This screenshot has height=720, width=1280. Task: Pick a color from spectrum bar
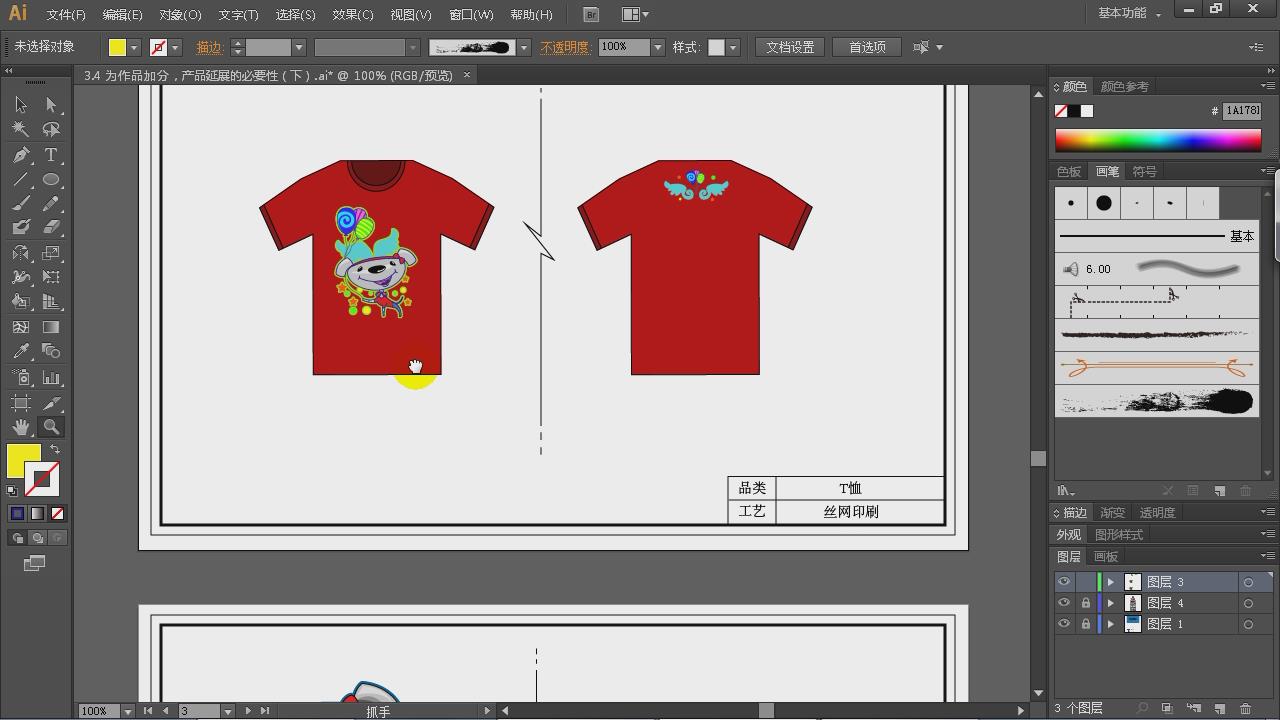pyautogui.click(x=1158, y=140)
